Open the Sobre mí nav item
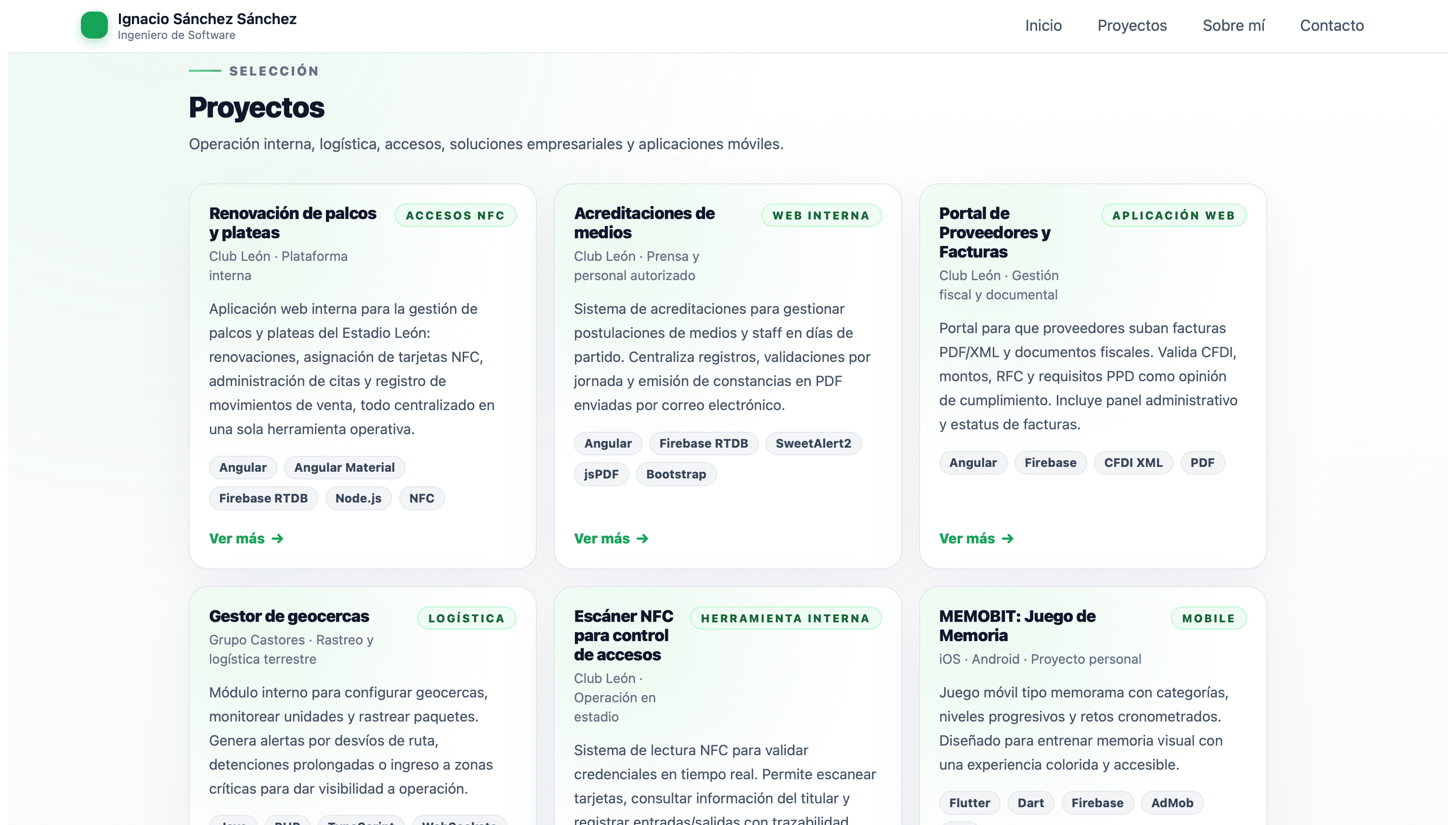The image size is (1456, 825). pyautogui.click(x=1233, y=26)
